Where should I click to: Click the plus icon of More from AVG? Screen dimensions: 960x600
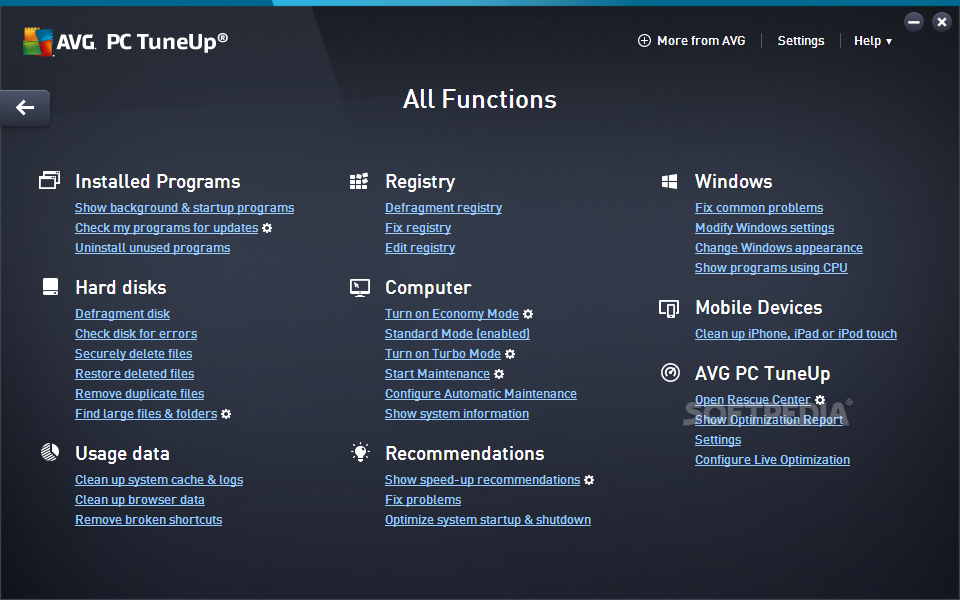644,40
